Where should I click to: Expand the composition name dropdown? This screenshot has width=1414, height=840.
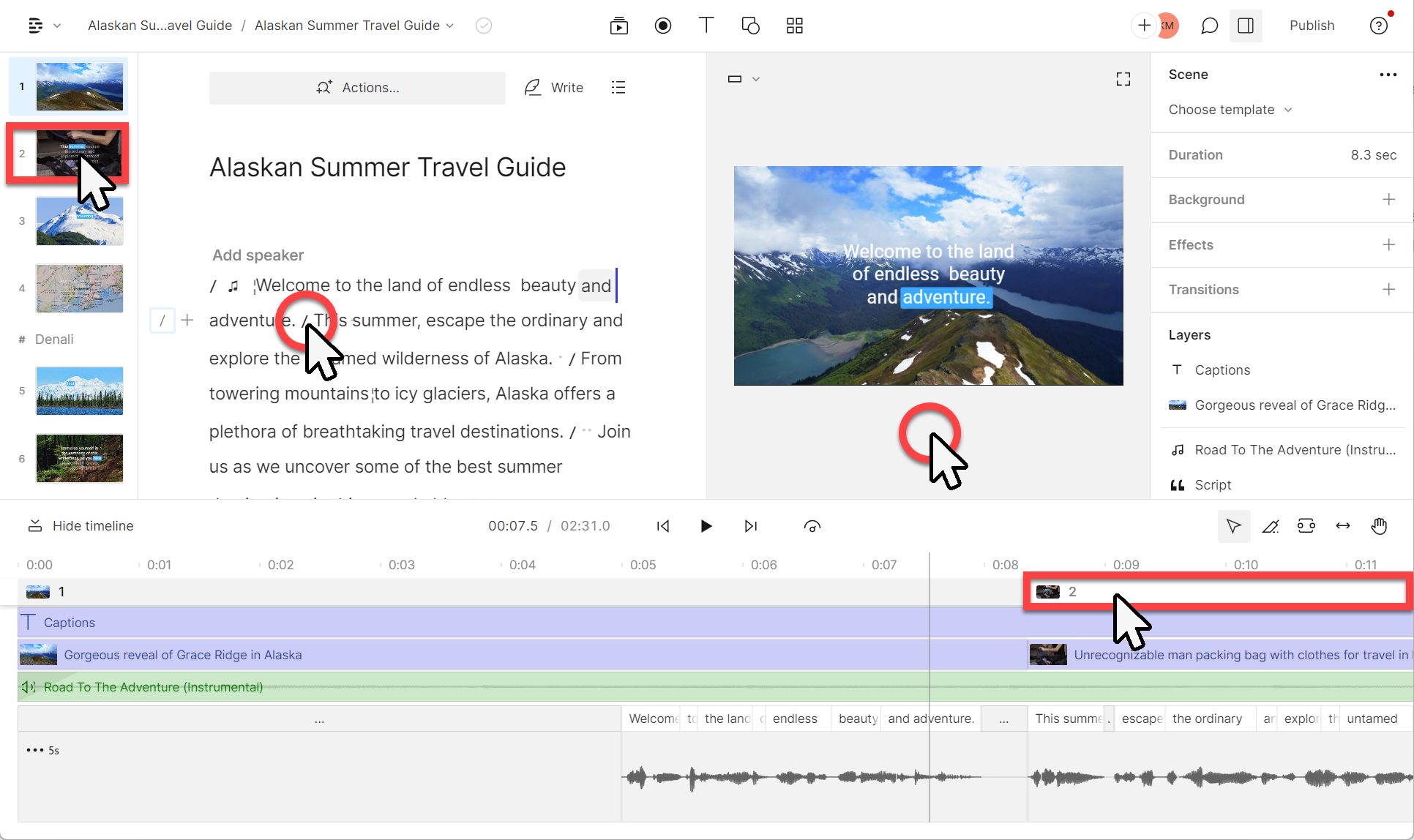[x=449, y=26]
